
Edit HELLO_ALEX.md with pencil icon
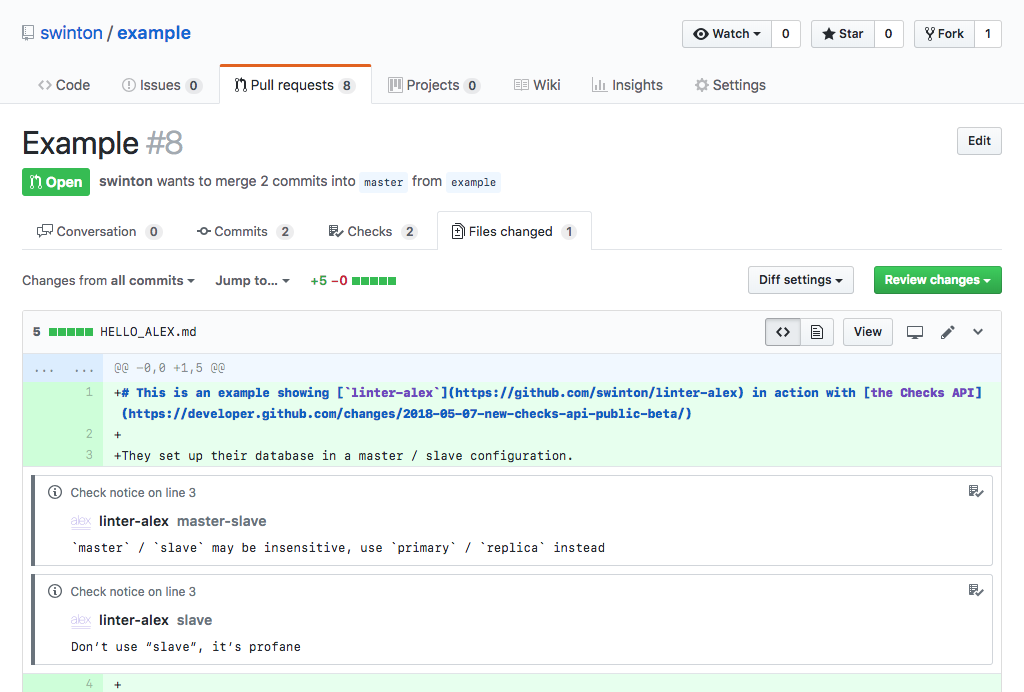(948, 332)
